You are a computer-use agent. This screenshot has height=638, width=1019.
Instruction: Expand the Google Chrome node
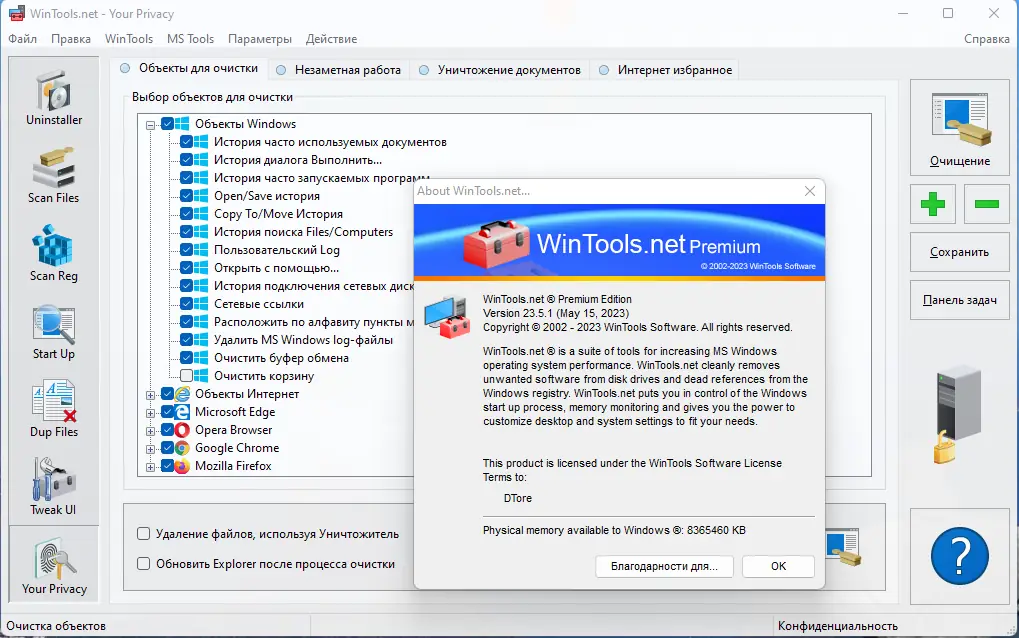pyautogui.click(x=150, y=449)
